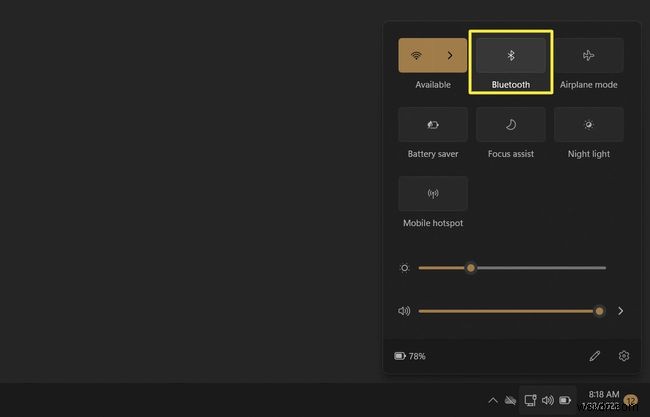Enable Airplane mode tile

589,56
